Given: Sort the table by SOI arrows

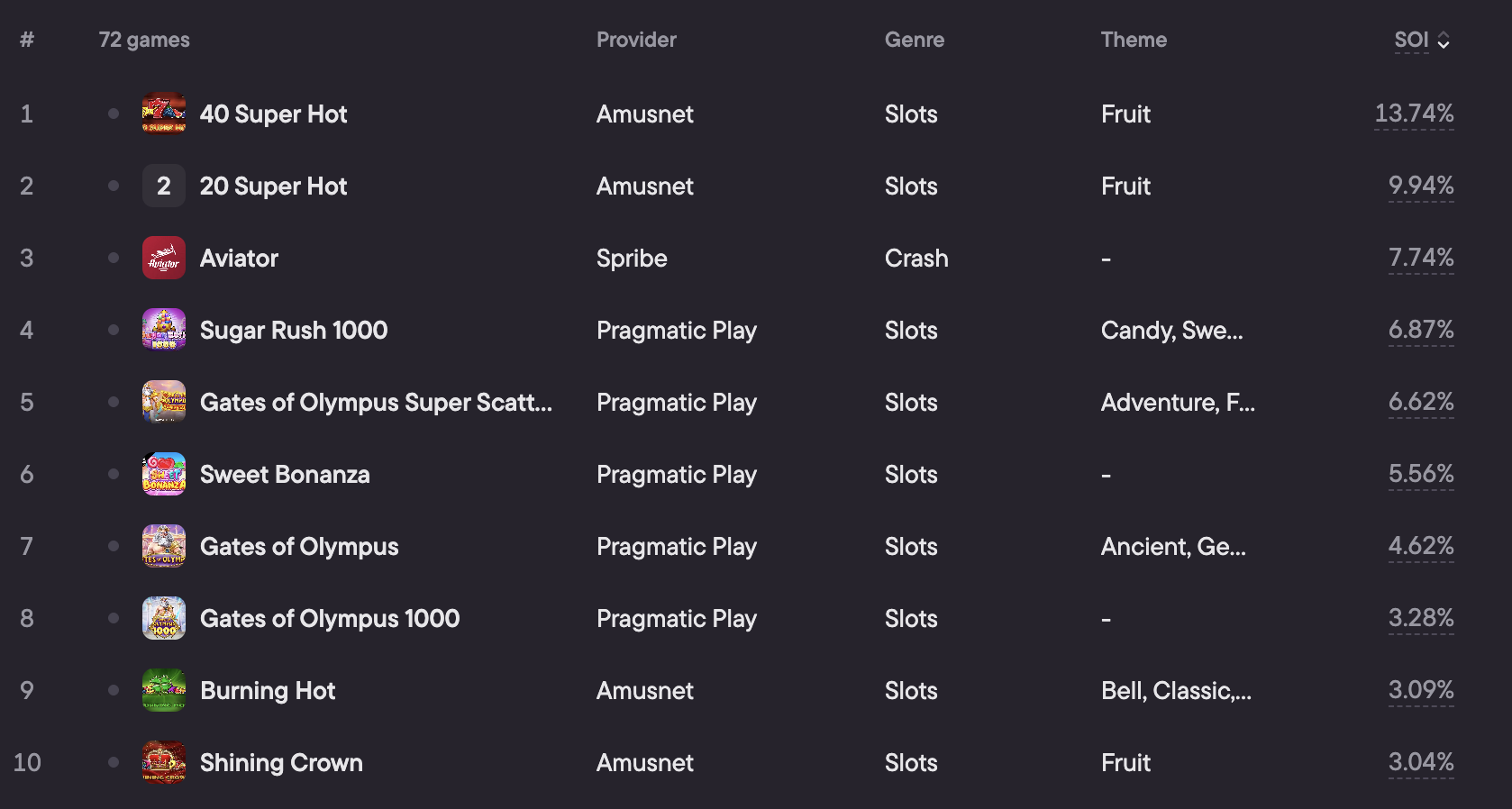Looking at the screenshot, I should 1444,41.
